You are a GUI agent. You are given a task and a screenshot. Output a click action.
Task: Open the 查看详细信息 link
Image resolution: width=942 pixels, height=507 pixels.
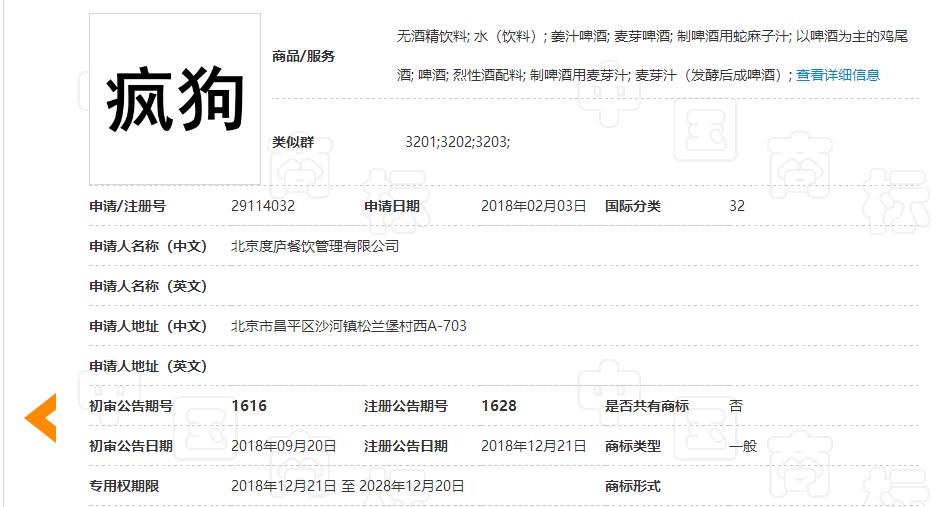pyautogui.click(x=837, y=75)
